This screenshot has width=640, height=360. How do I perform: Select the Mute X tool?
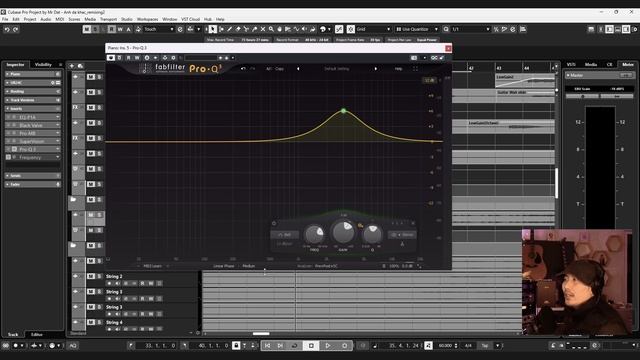click(x=263, y=29)
